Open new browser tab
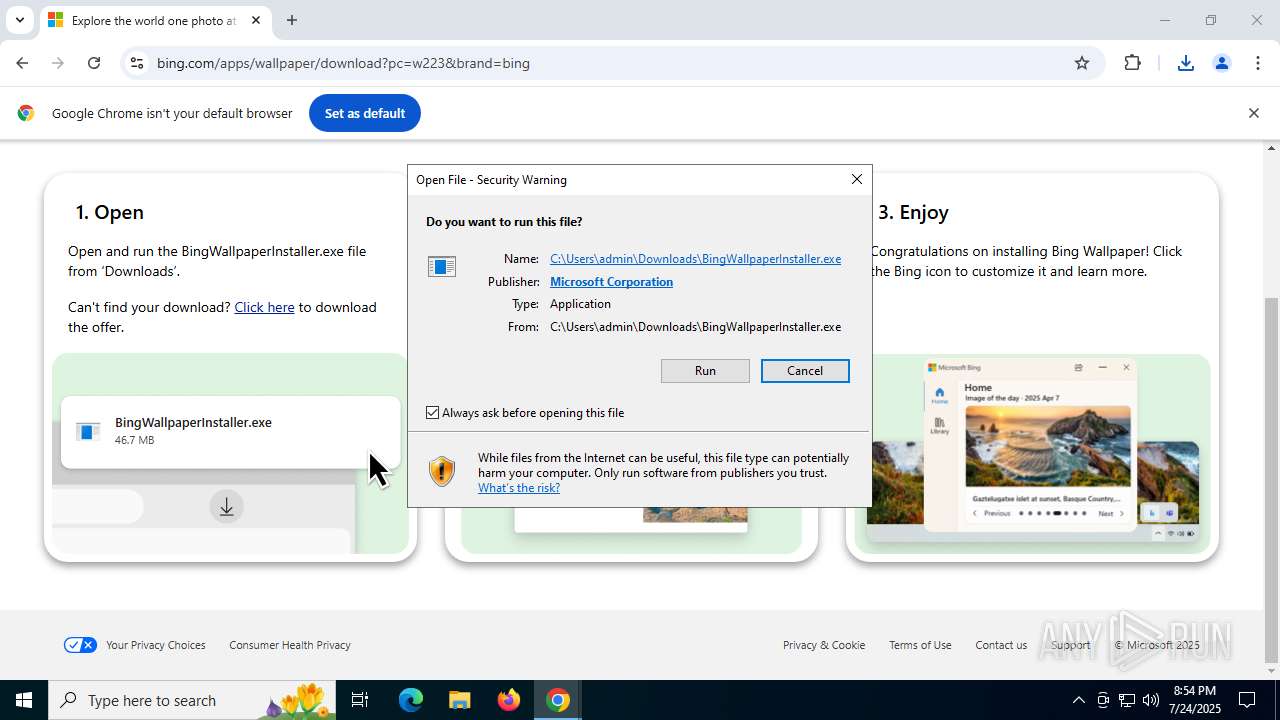The width and height of the screenshot is (1280, 720). point(291,20)
